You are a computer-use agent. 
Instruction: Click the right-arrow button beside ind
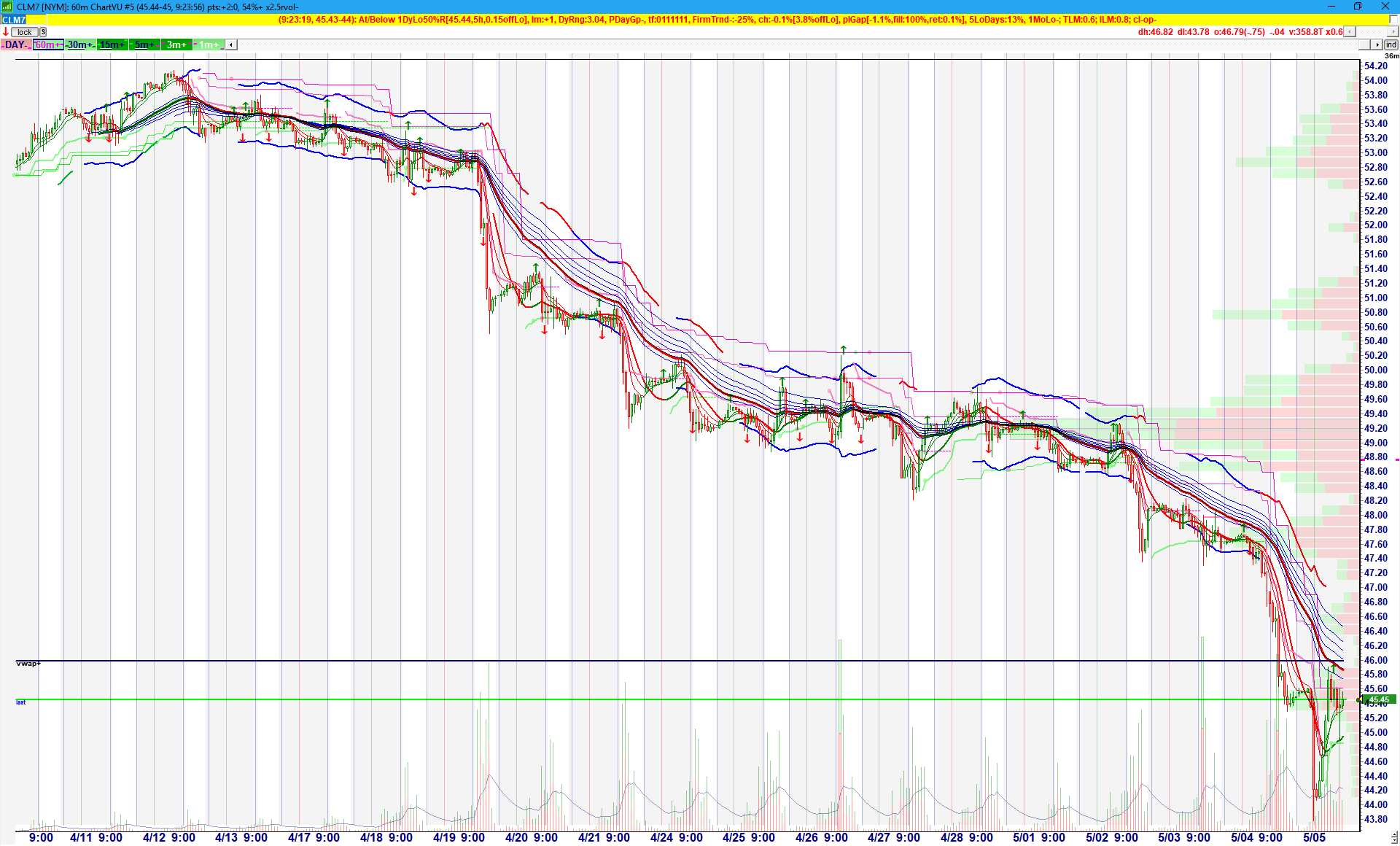(x=1377, y=44)
